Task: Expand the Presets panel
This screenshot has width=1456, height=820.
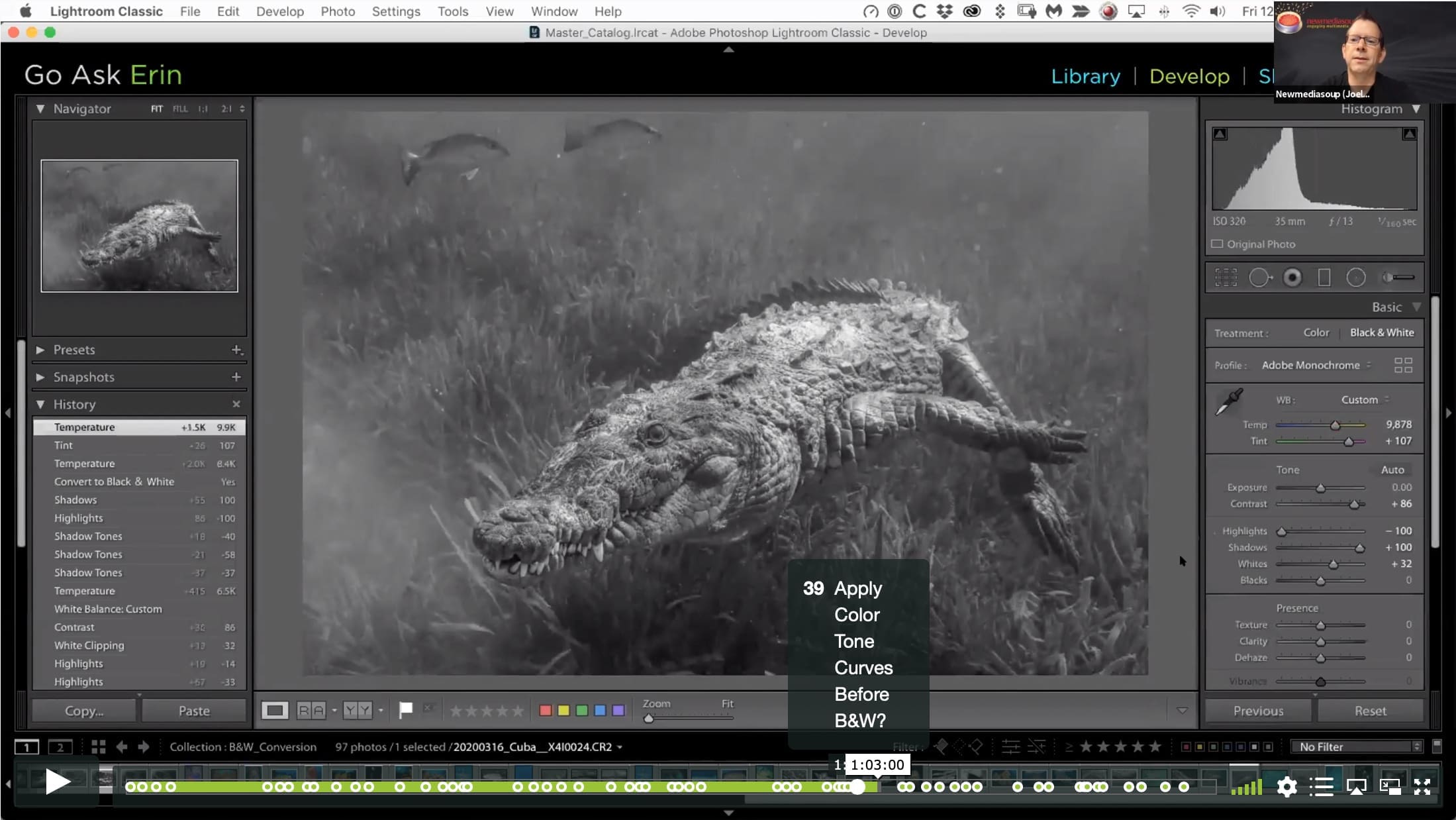Action: 40,349
